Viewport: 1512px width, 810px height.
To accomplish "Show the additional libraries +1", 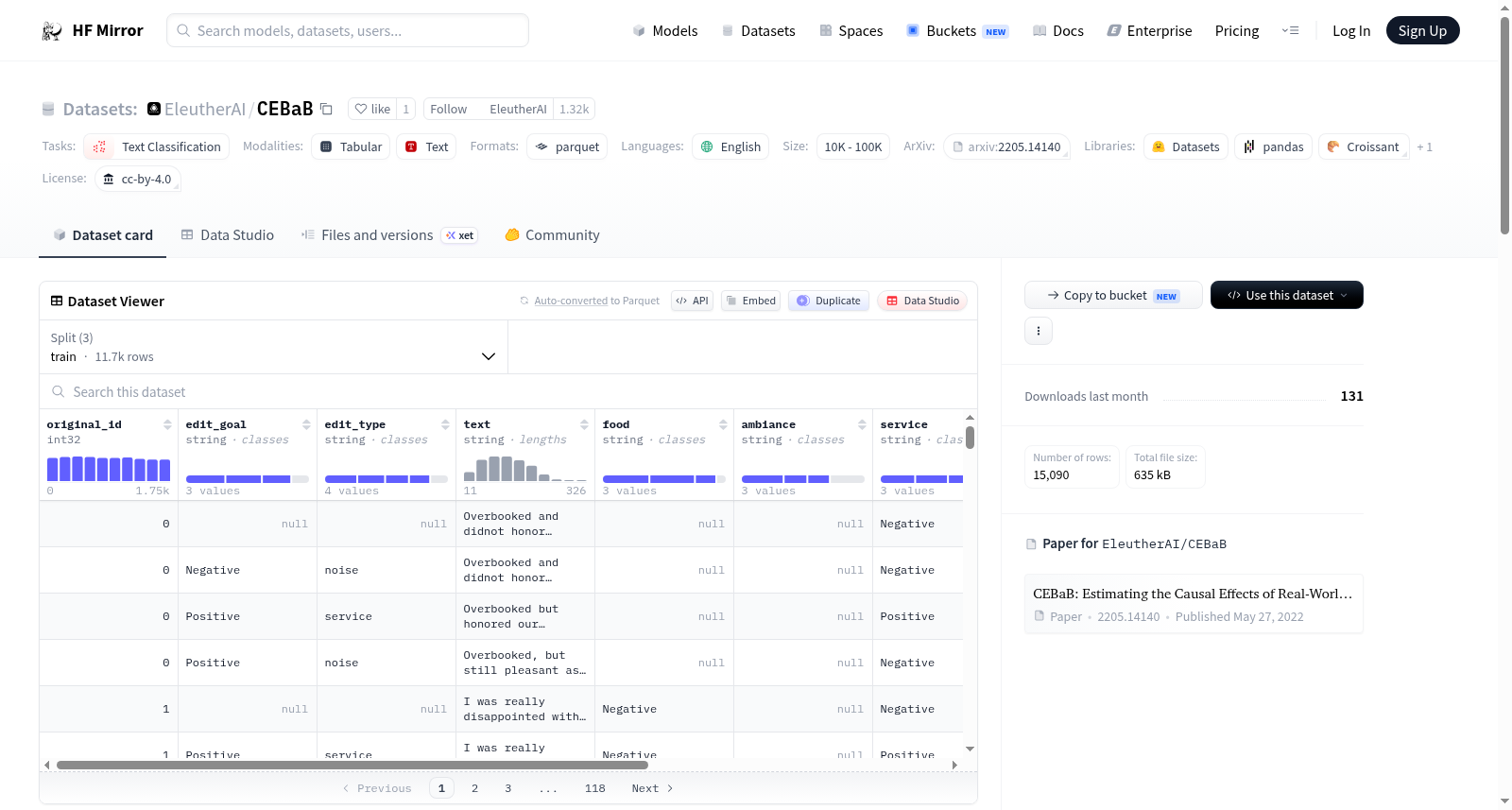I will click(x=1425, y=146).
